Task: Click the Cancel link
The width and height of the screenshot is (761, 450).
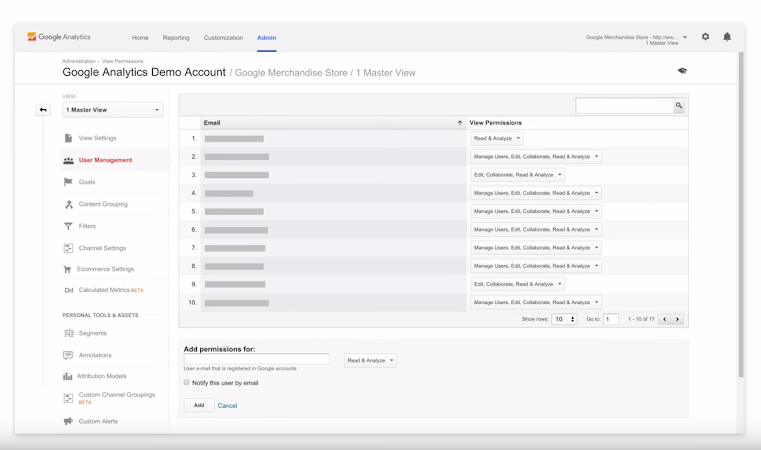Action: point(227,406)
